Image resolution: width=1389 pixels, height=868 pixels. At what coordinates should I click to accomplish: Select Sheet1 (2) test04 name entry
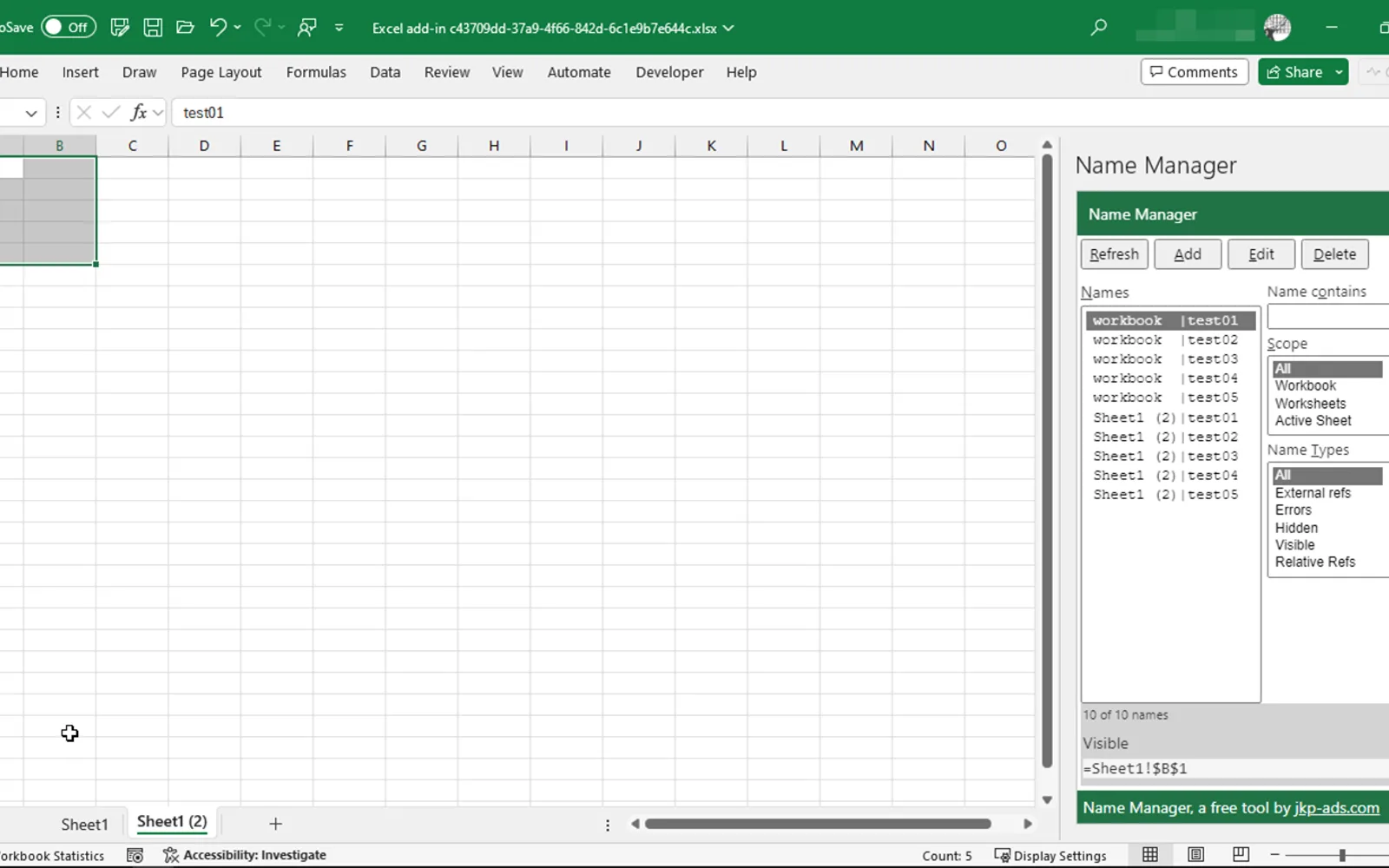1169,476
